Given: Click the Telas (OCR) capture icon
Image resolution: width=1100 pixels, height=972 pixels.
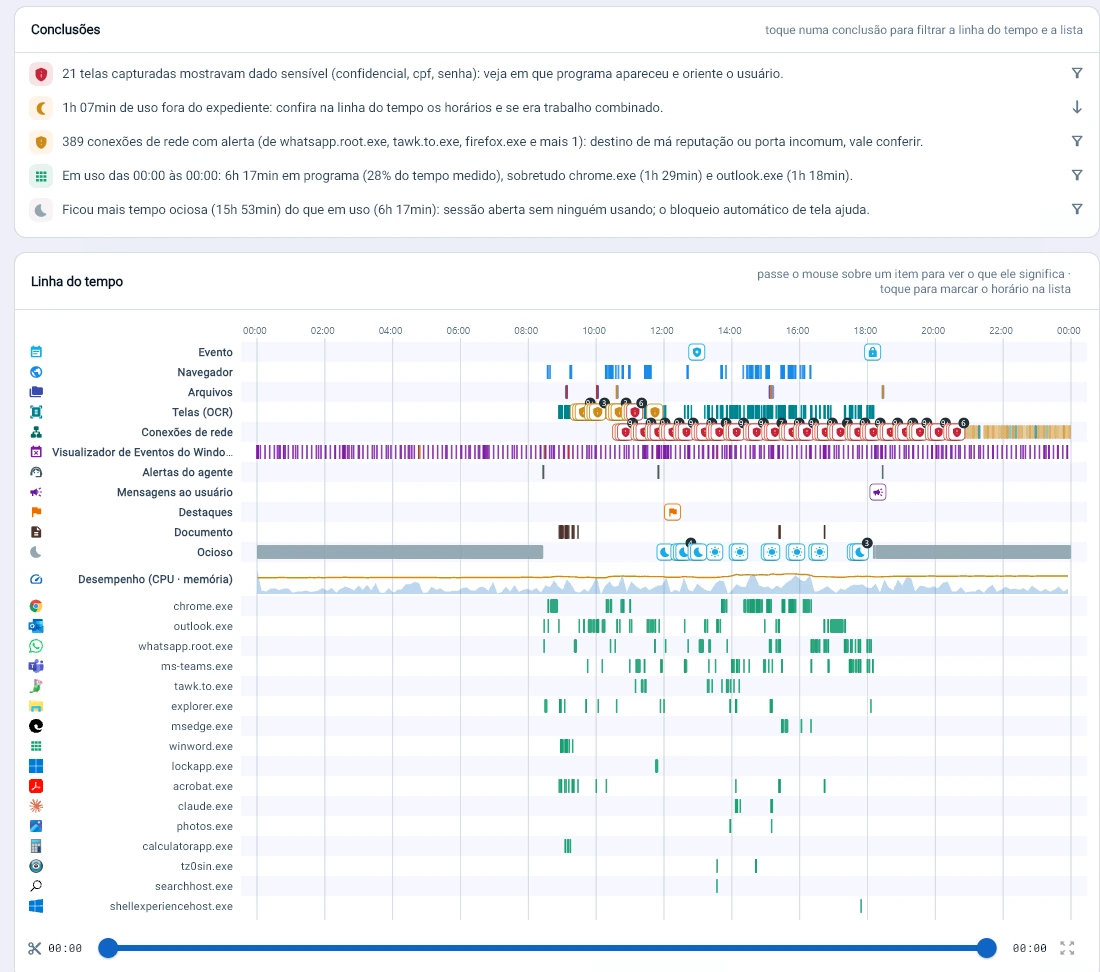Looking at the screenshot, I should (x=36, y=412).
